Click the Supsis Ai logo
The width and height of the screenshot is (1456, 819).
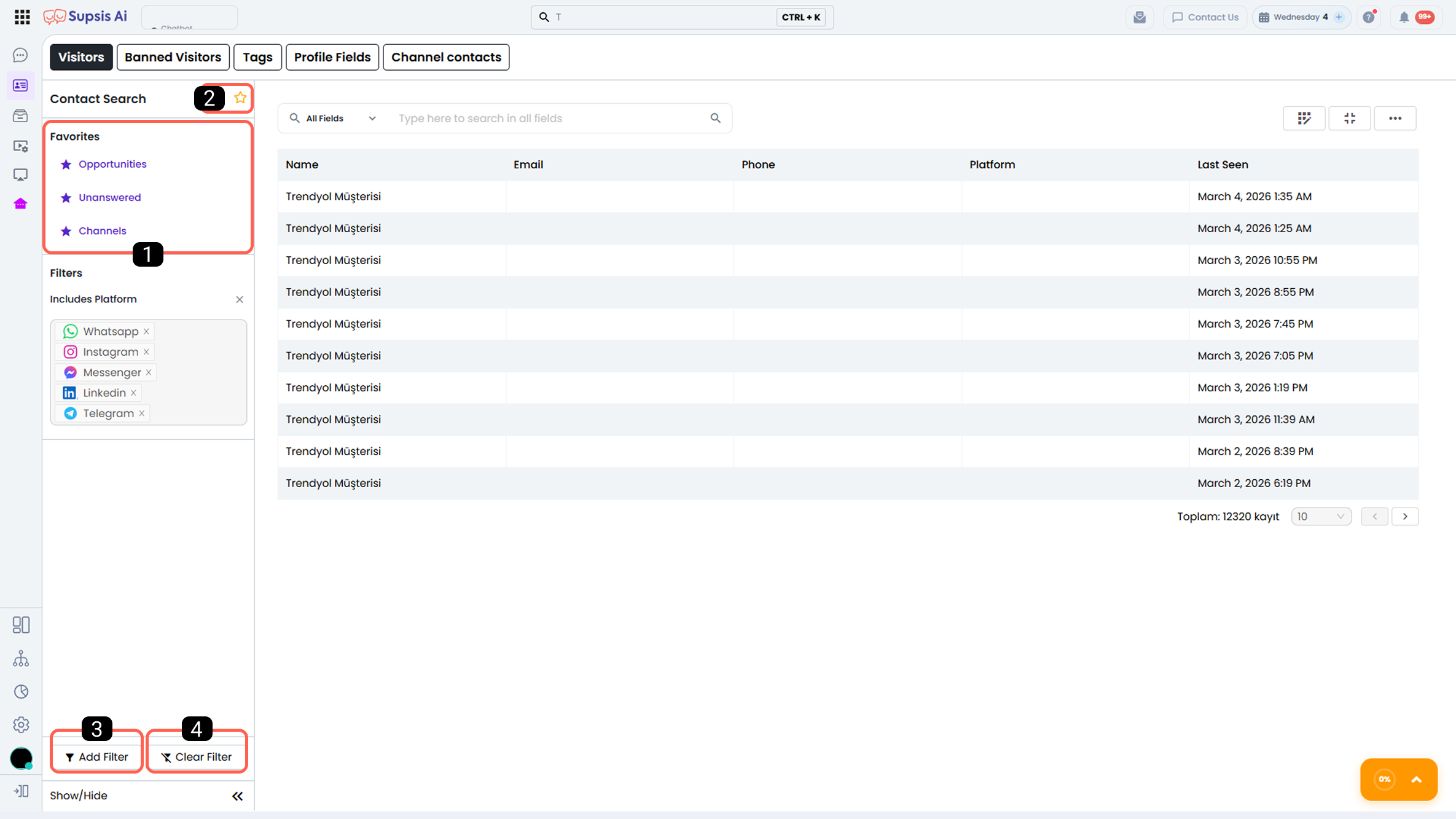(x=85, y=17)
